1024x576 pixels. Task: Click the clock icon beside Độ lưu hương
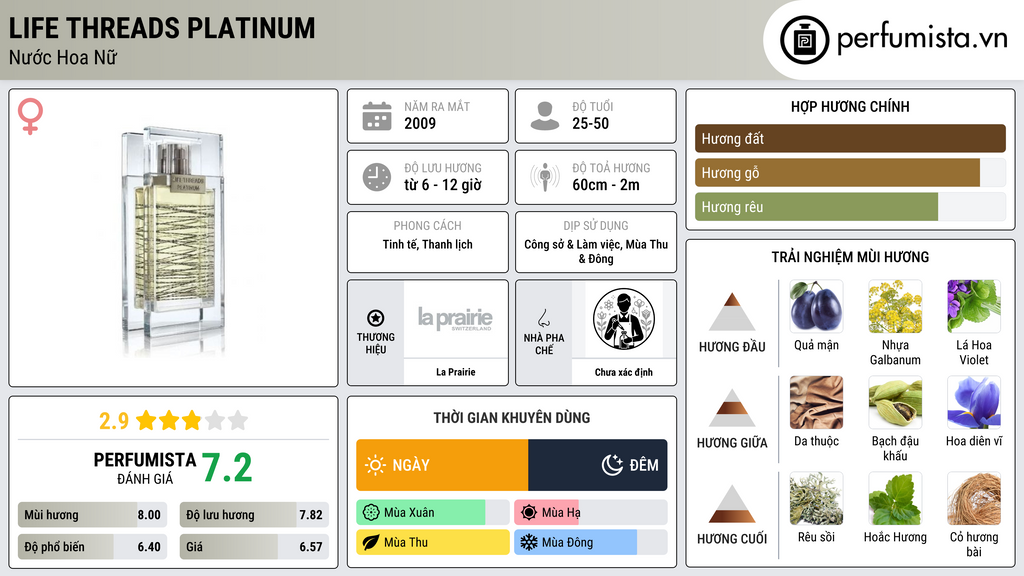pyautogui.click(x=377, y=177)
